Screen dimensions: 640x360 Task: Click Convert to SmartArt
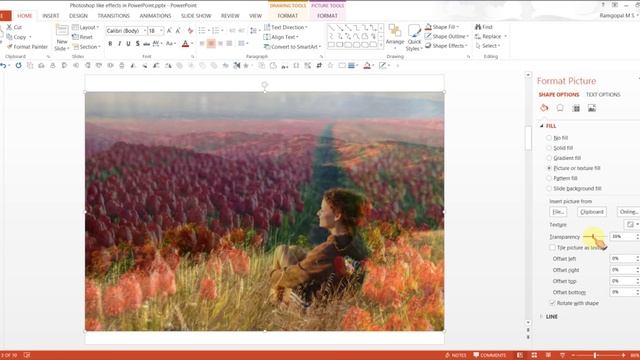point(292,47)
